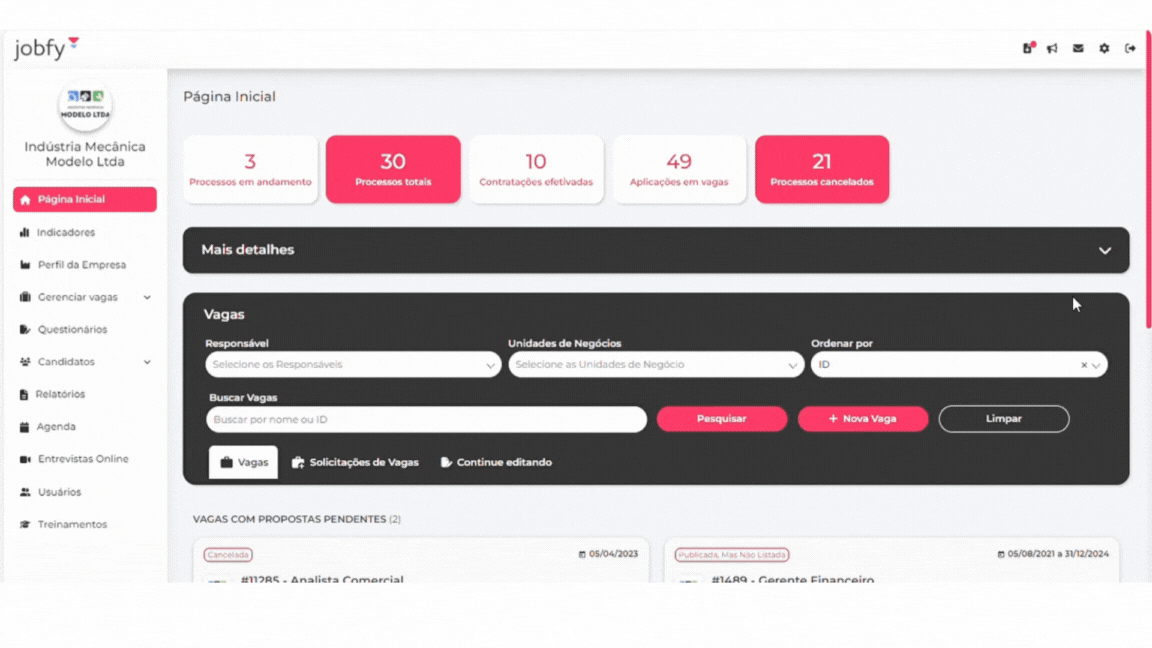Open the Responsável dropdown
The image size is (1152, 648).
[353, 365]
